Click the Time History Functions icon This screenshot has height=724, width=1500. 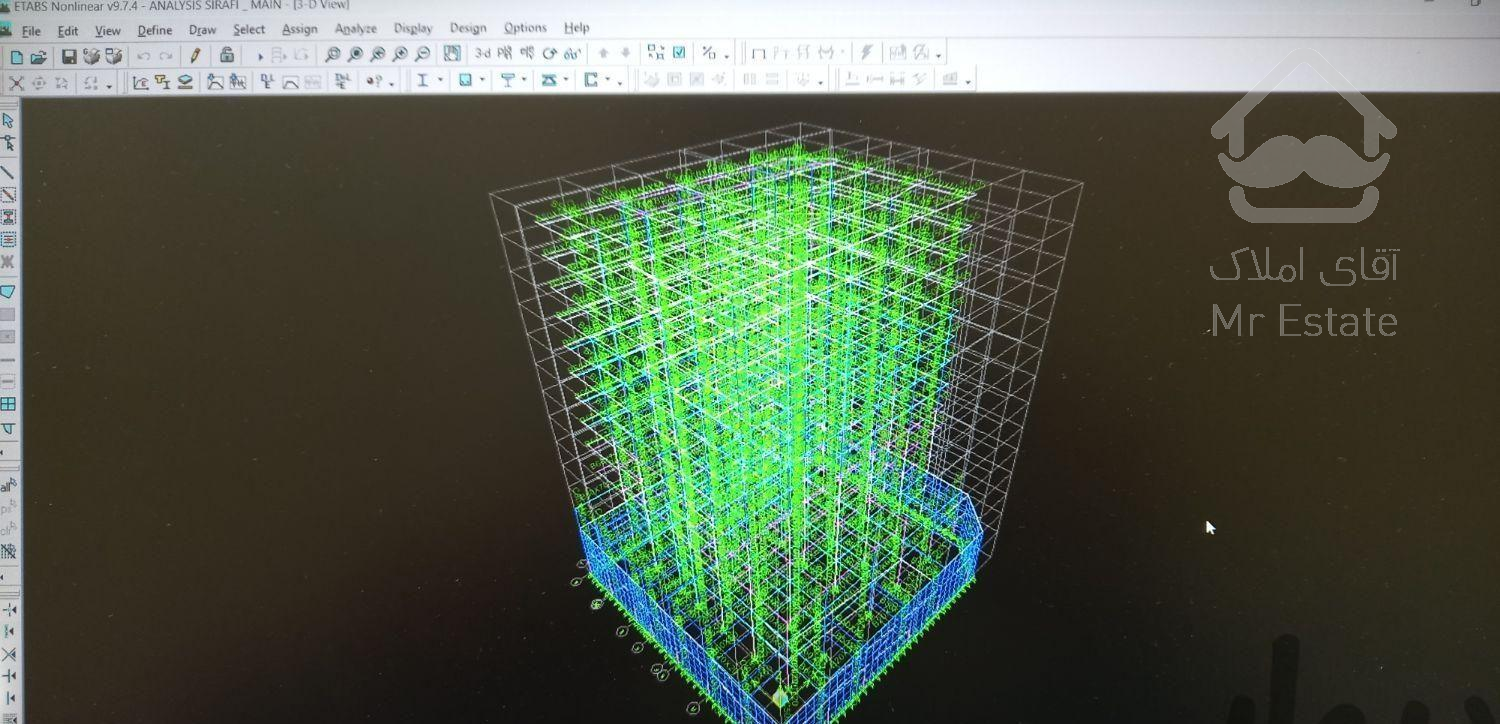coord(238,82)
